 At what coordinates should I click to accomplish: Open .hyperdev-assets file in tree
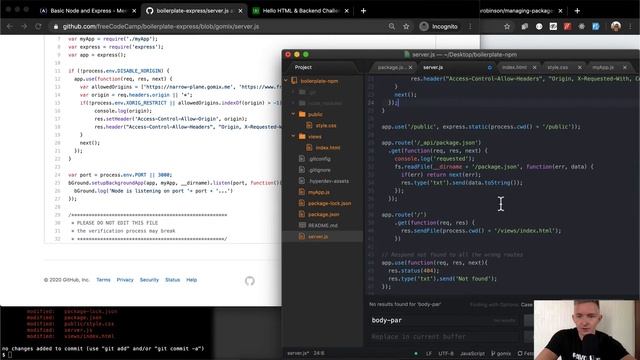tap(329, 181)
